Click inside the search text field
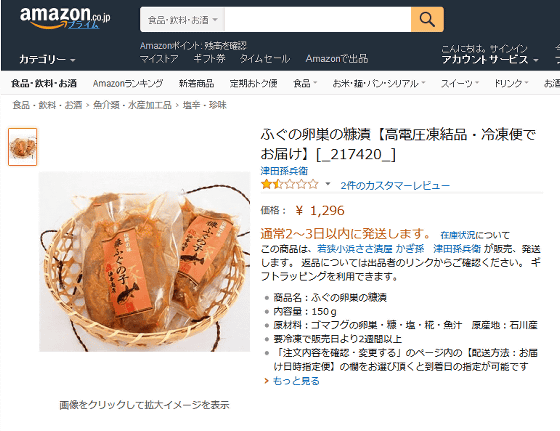 tap(318, 20)
